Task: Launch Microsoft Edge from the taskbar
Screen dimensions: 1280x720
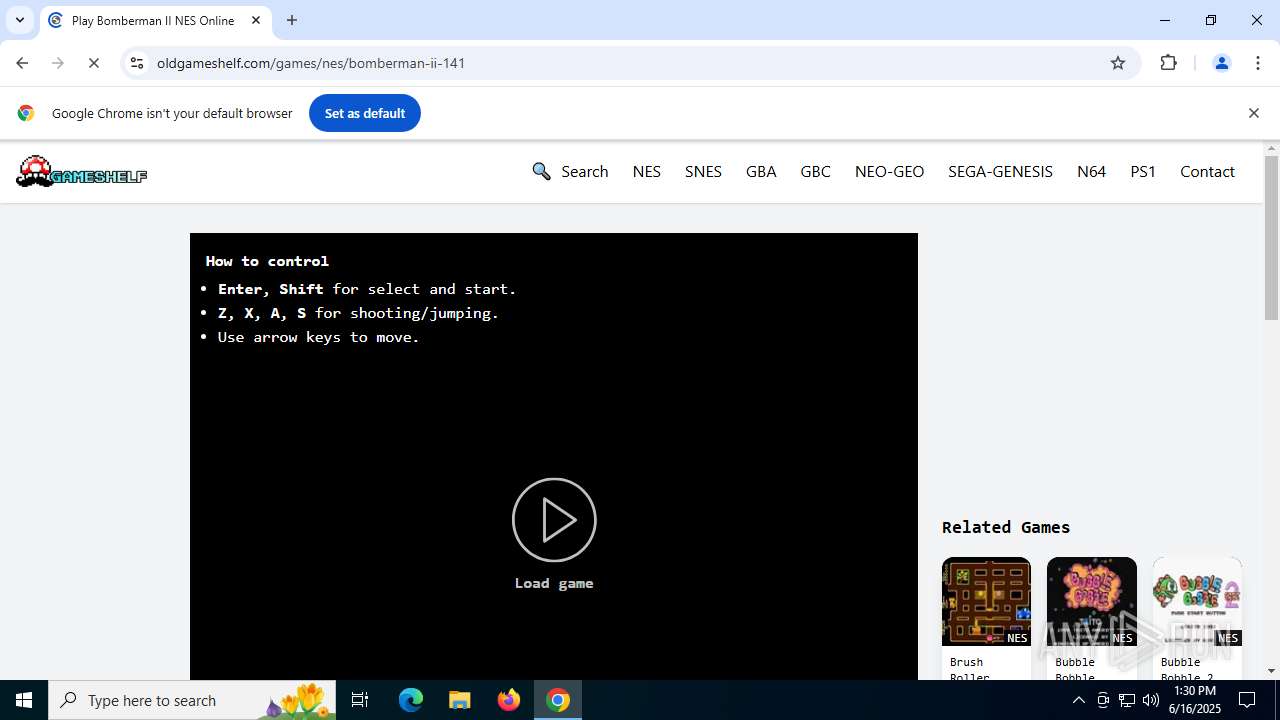Action: (x=411, y=700)
